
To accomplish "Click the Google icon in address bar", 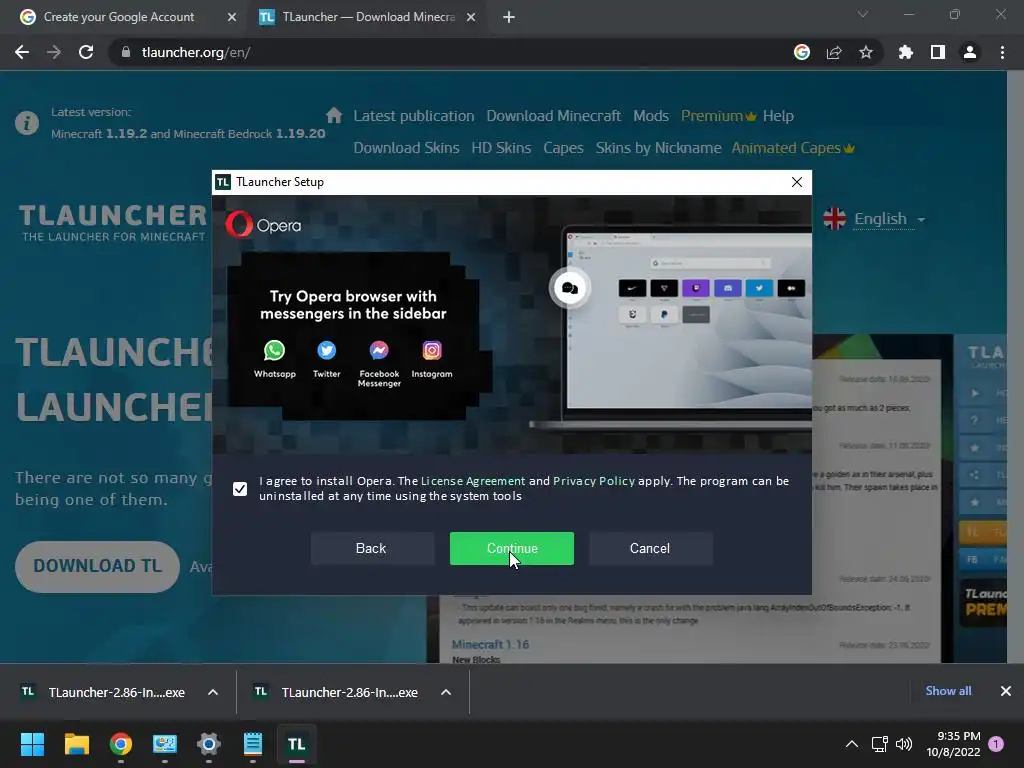I will tap(801, 52).
